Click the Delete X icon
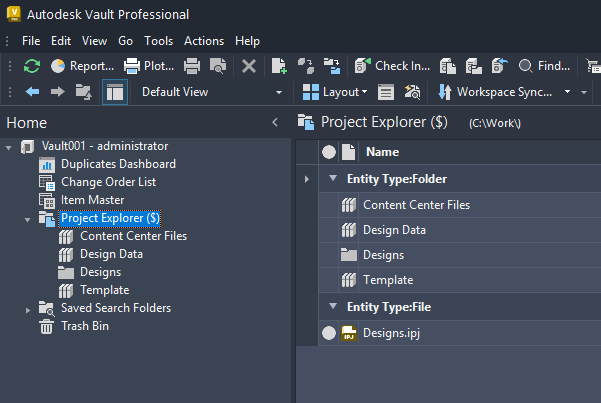 point(249,66)
